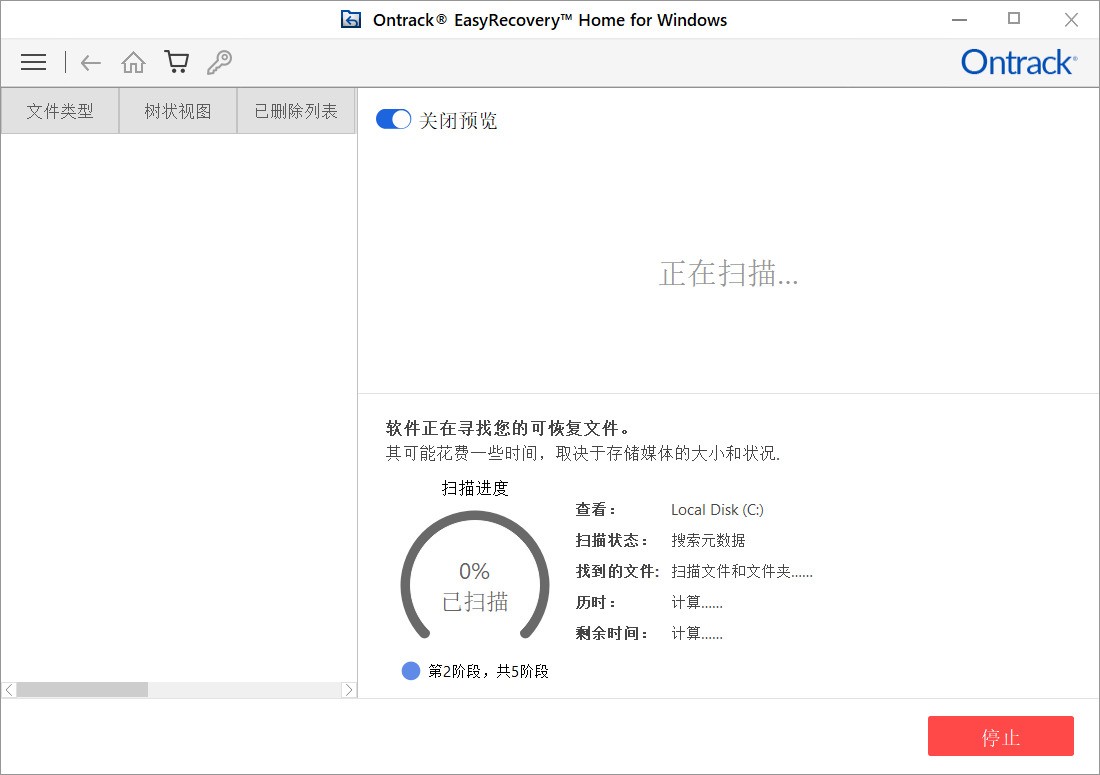Image resolution: width=1100 pixels, height=775 pixels.
Task: Click the phase indicator dot near 第2阶段
Action: [411, 671]
